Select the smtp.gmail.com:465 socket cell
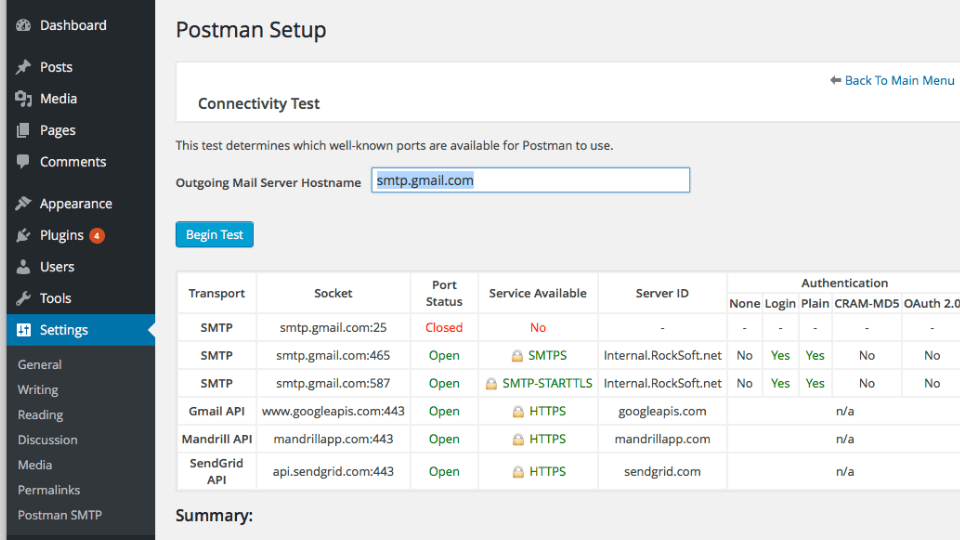The image size is (960, 540). [x=333, y=355]
